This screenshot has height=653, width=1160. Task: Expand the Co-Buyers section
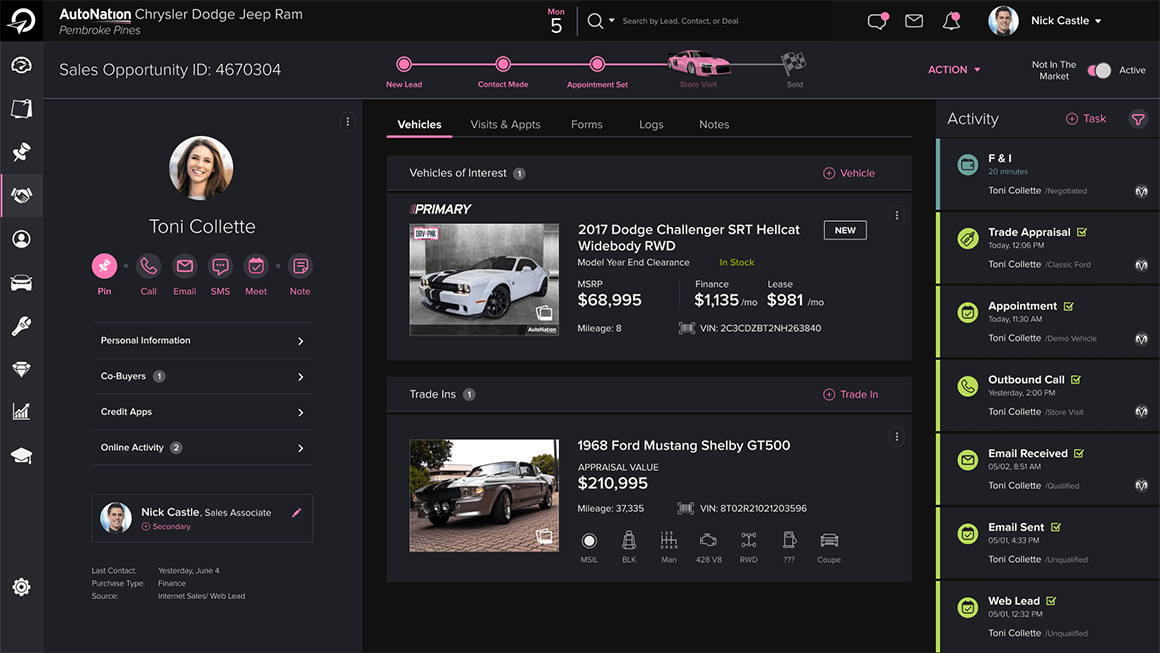(202, 376)
